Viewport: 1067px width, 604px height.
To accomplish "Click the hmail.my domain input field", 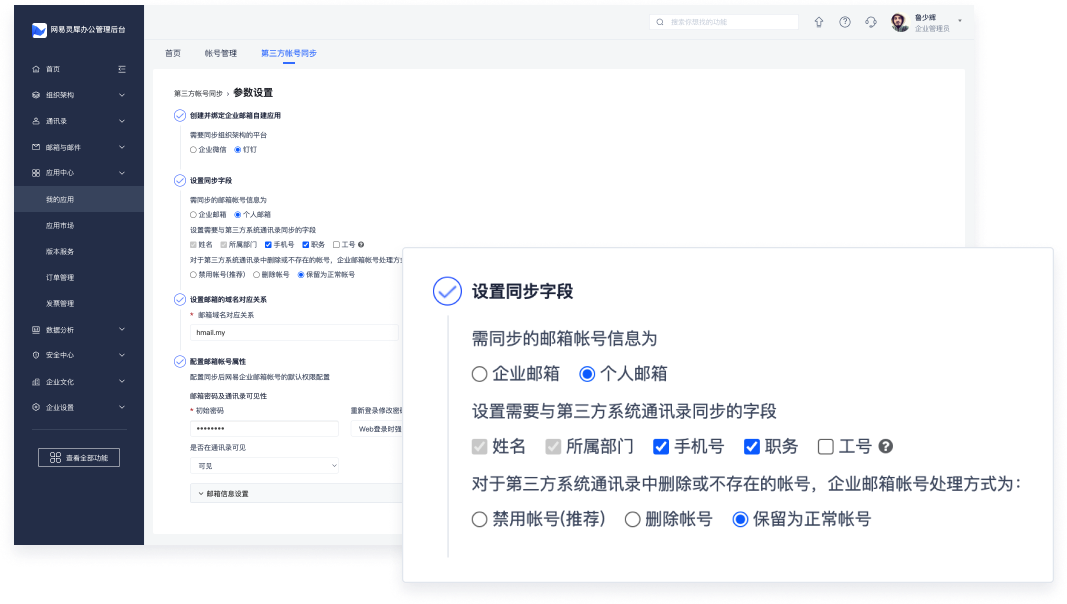I will point(293,332).
